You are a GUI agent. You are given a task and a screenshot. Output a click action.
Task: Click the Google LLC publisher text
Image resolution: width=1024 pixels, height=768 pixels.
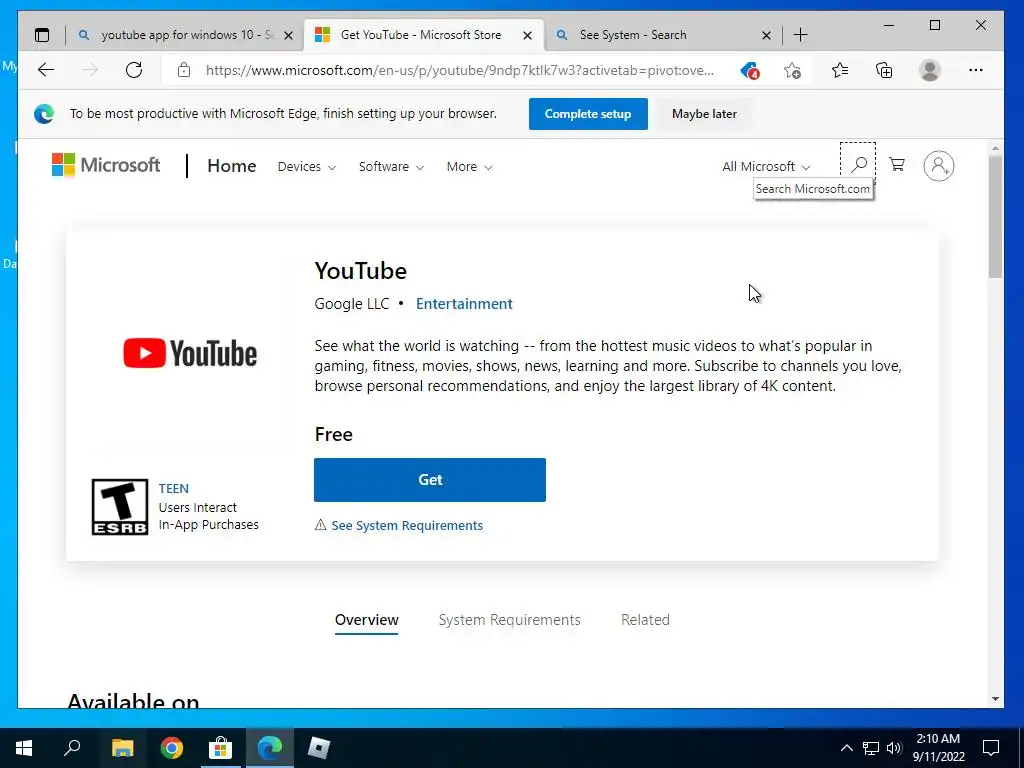[x=351, y=304]
